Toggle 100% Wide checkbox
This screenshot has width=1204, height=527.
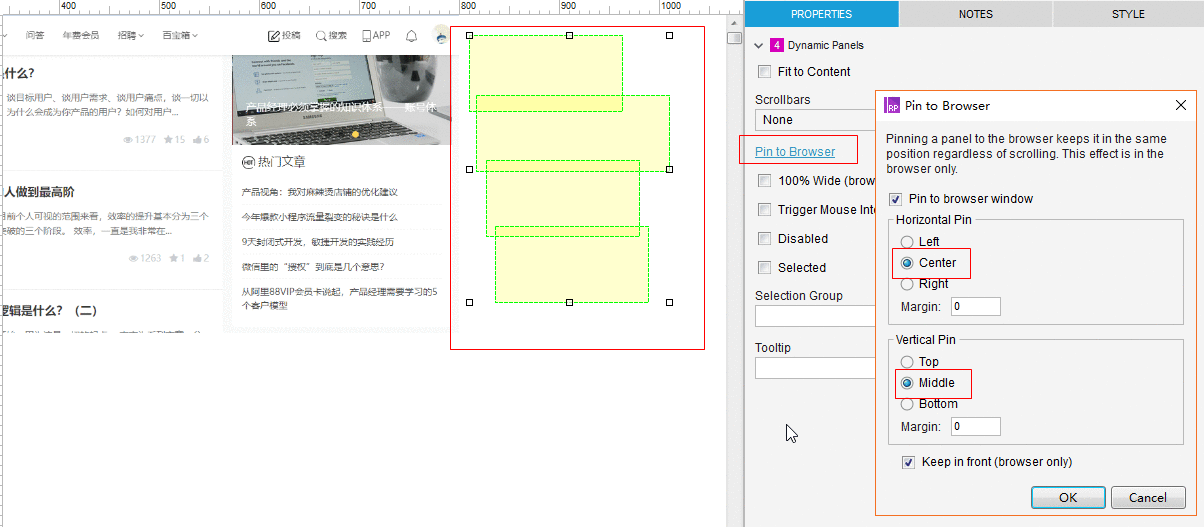(765, 181)
